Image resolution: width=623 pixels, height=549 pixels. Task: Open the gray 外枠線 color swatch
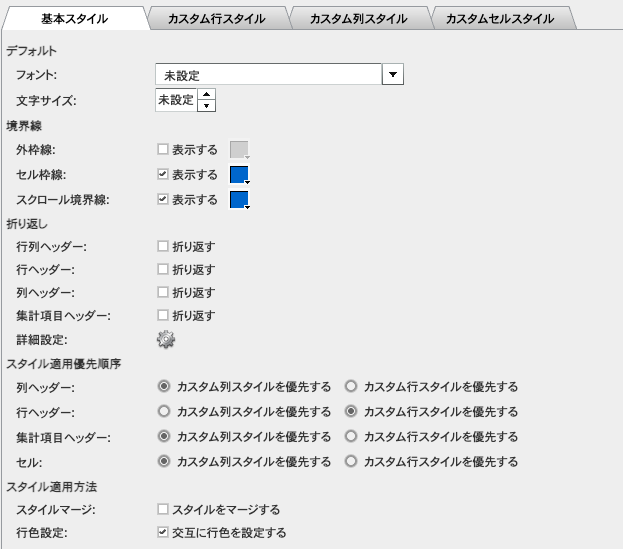tap(240, 150)
